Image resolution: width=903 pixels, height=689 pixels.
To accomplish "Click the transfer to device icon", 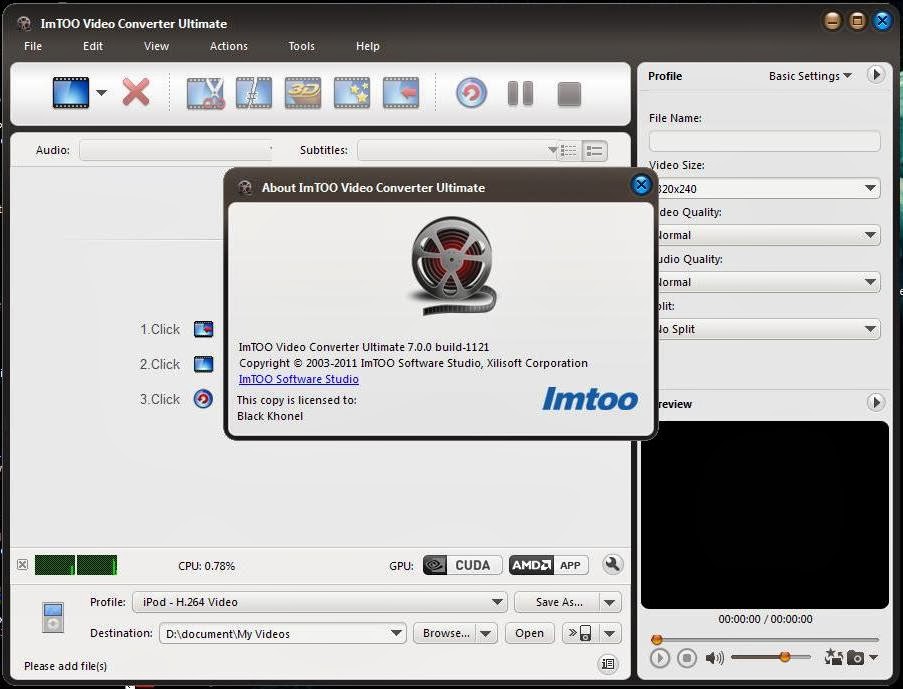I will (x=580, y=634).
